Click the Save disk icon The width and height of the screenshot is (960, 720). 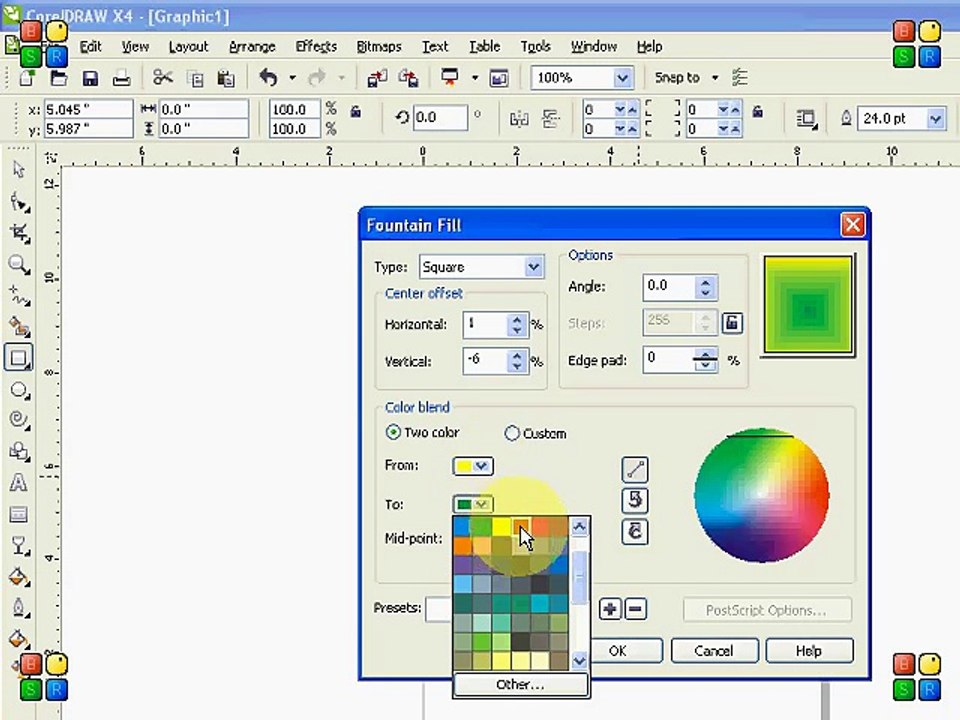90,78
